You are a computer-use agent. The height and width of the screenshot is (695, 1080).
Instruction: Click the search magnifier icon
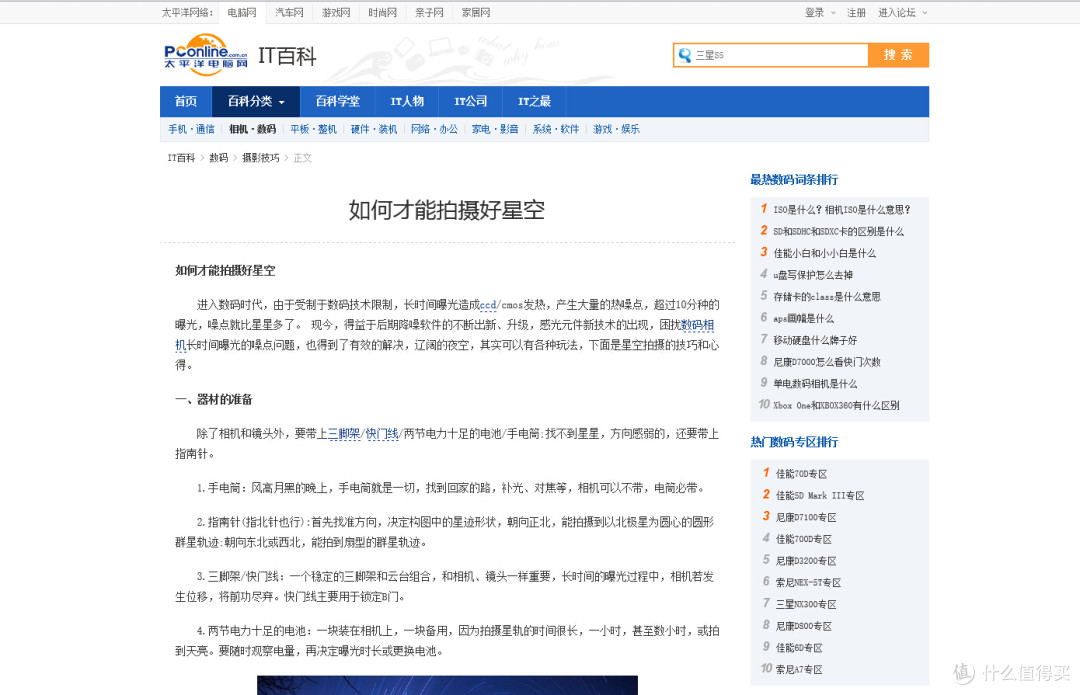click(685, 55)
